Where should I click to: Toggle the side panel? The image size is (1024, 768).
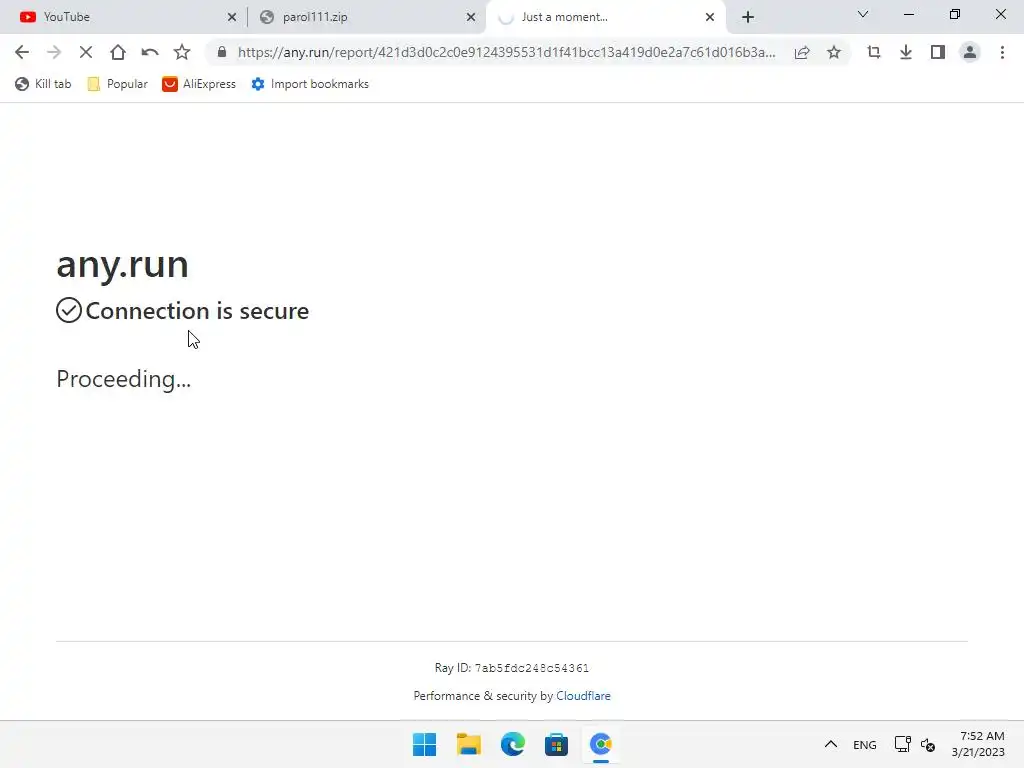(x=938, y=52)
